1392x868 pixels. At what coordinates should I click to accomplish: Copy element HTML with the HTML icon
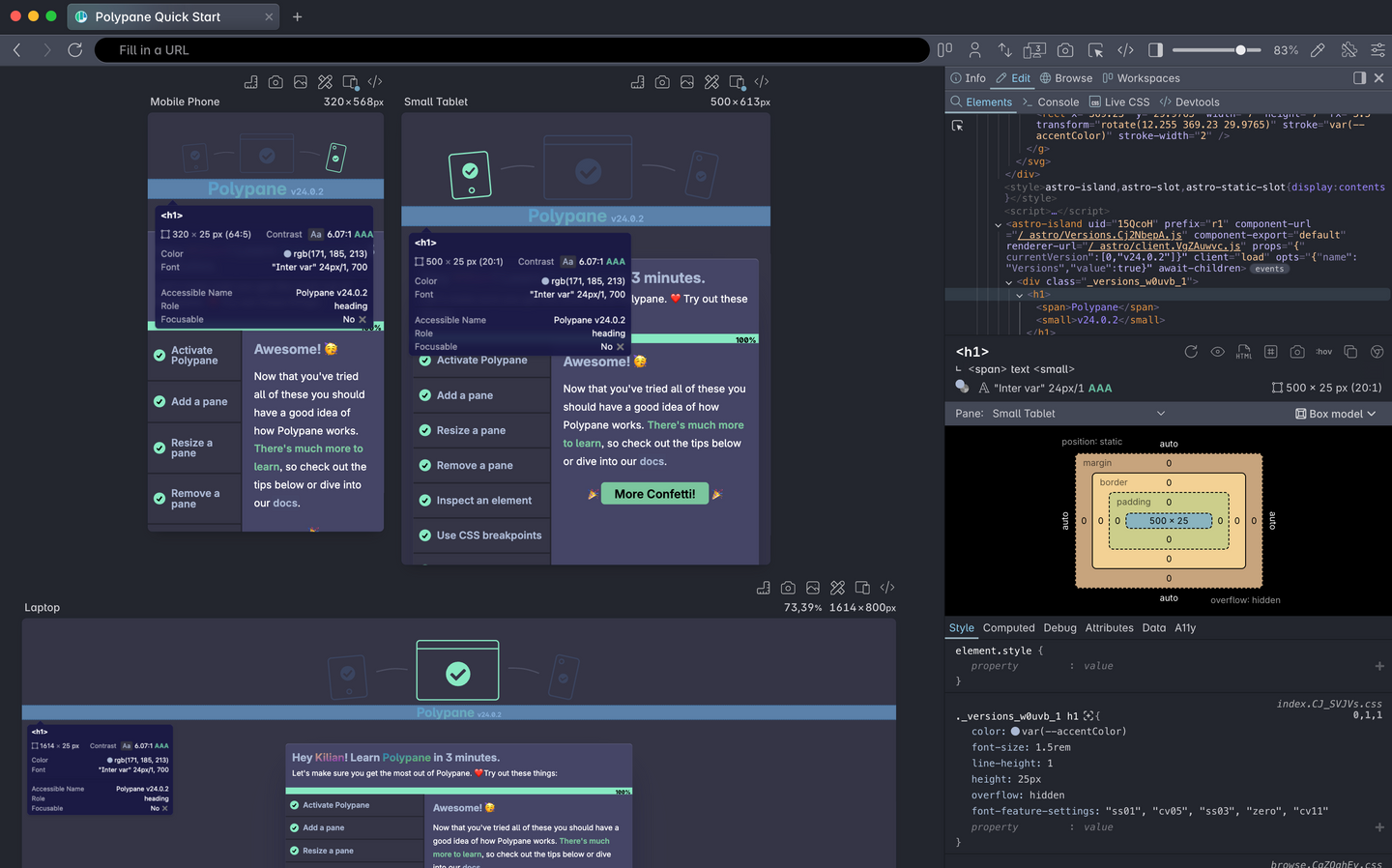(1243, 352)
